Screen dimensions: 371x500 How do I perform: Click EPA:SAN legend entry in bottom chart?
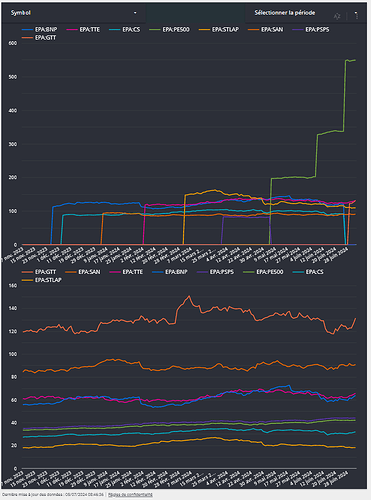[83, 272]
